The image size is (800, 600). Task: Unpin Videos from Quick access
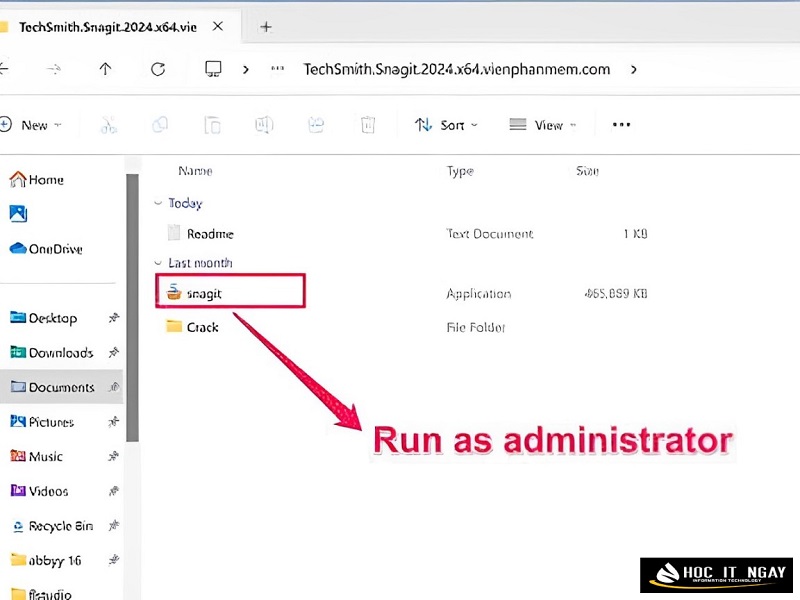(x=114, y=491)
